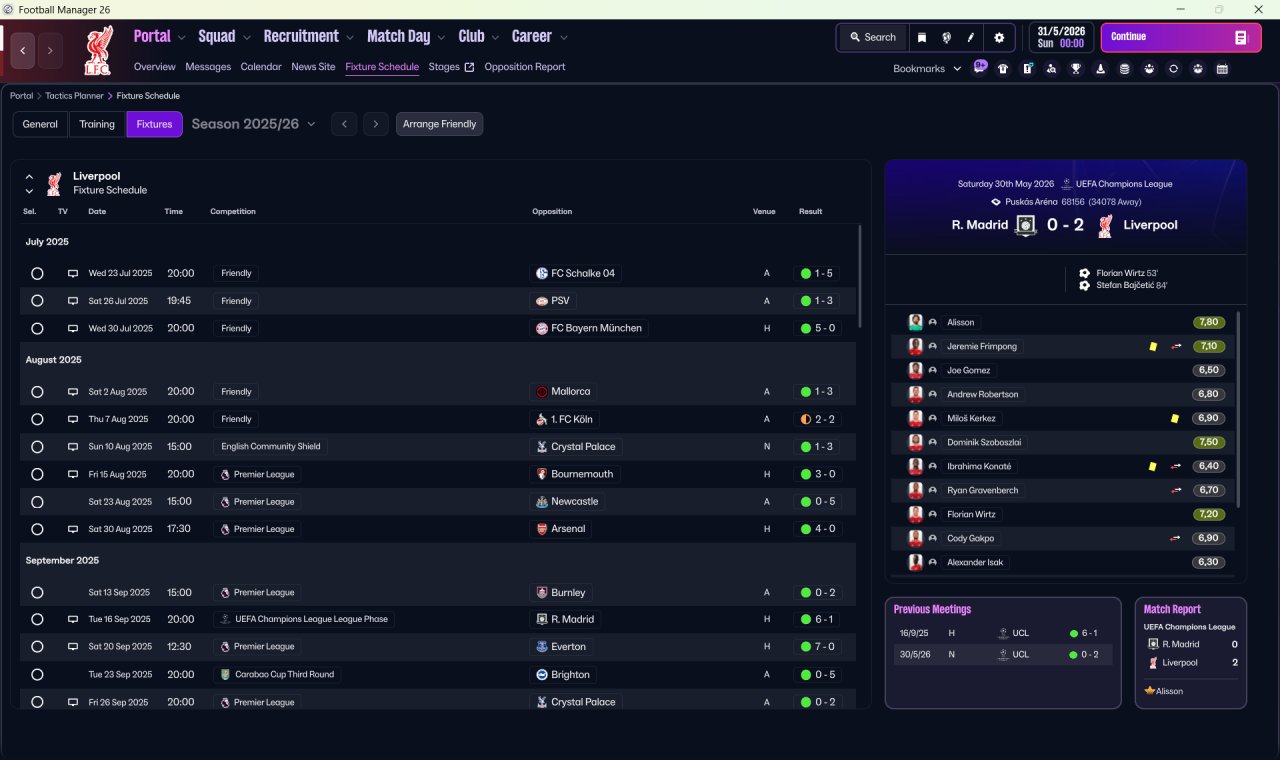
Task: Click the external link icon beside Stages
Action: pyautogui.click(x=469, y=67)
